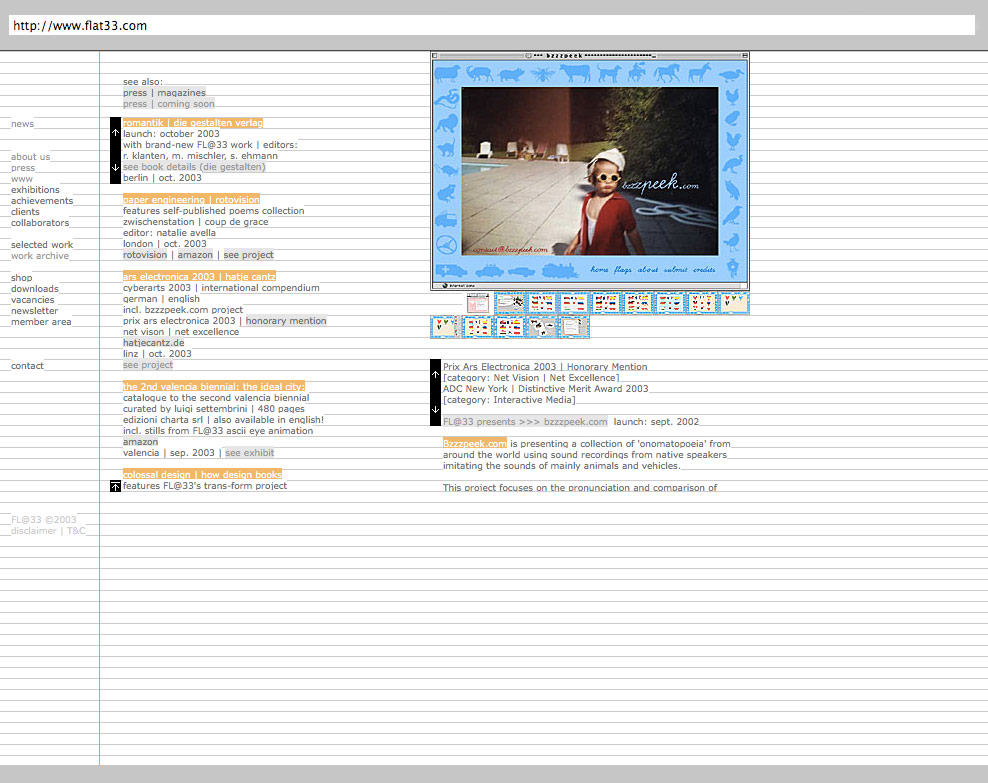Open the 'magazines' link under see also
The width and height of the screenshot is (988, 783).
[181, 93]
